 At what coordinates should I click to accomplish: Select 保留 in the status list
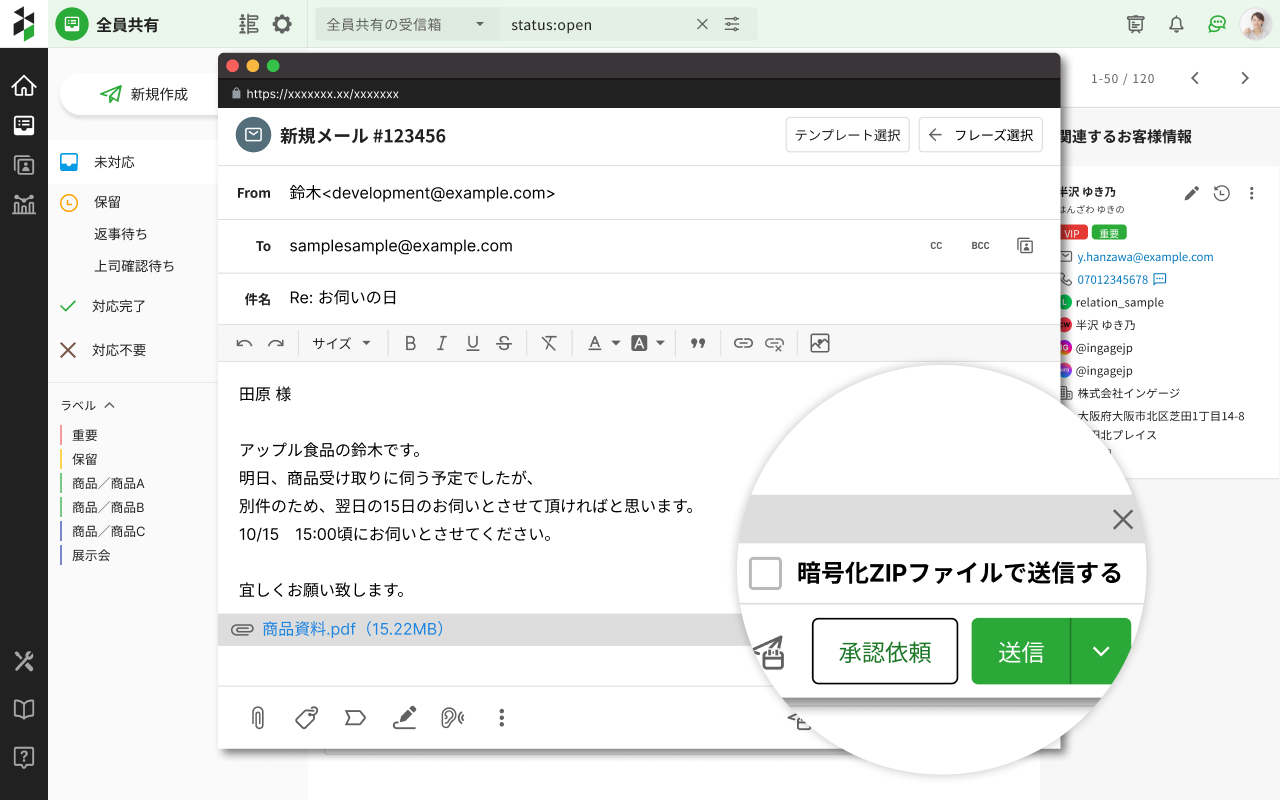[107, 202]
